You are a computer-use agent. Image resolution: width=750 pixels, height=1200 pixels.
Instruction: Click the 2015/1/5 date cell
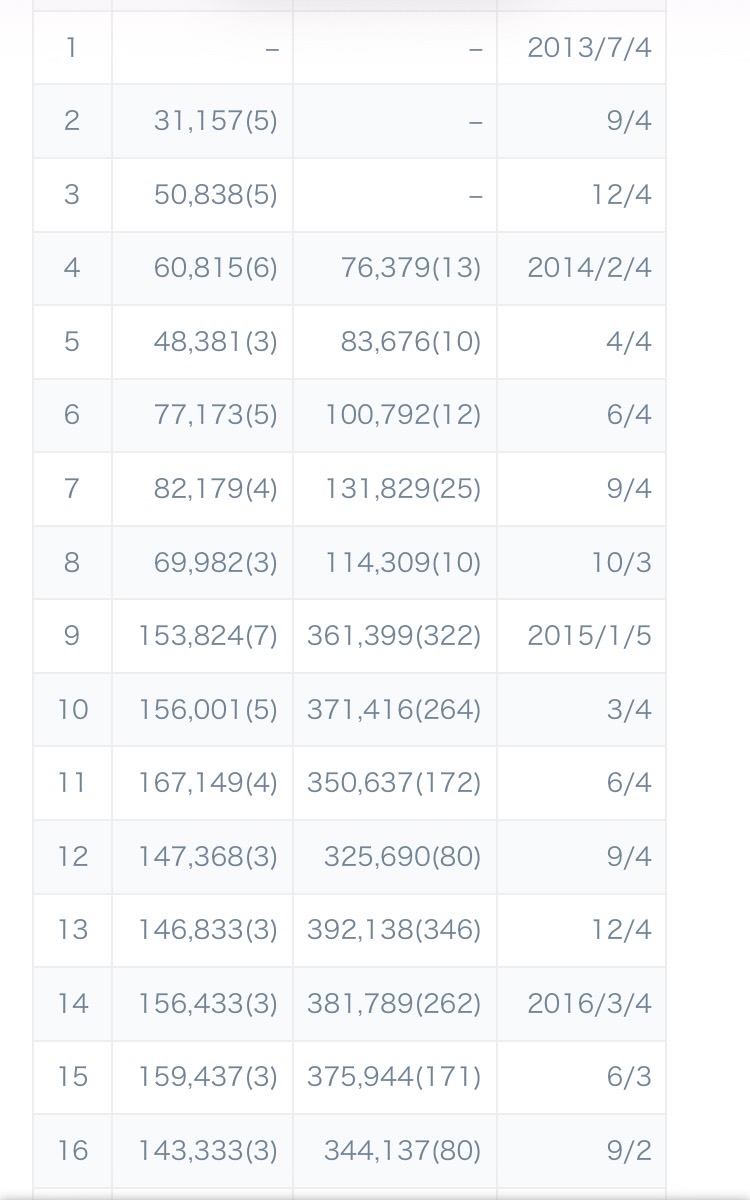click(x=589, y=635)
